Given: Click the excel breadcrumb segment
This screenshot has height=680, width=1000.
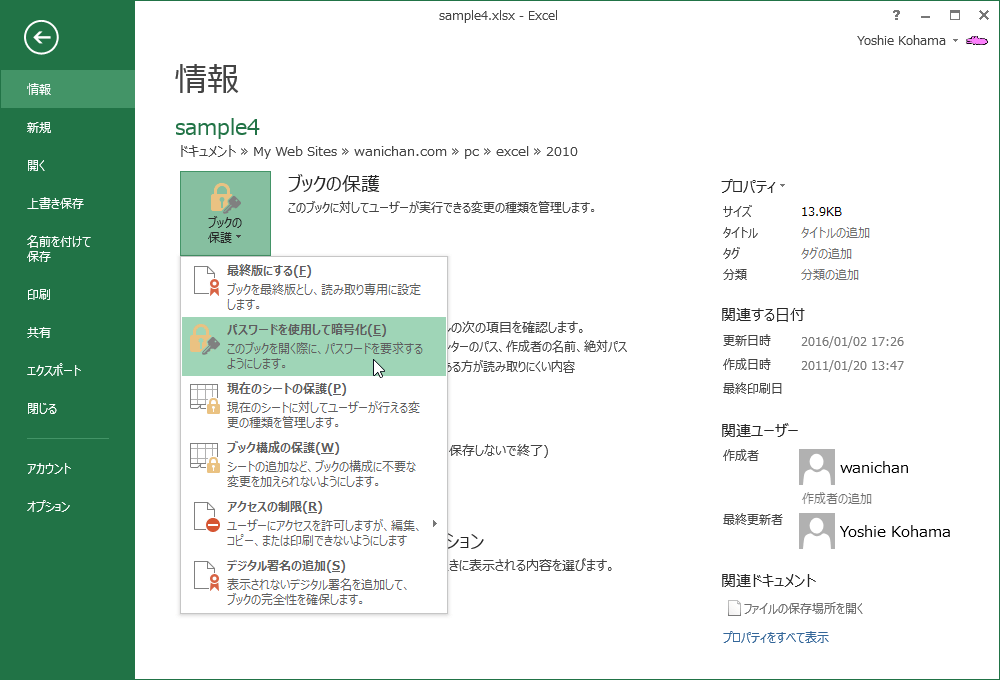Looking at the screenshot, I should (513, 152).
